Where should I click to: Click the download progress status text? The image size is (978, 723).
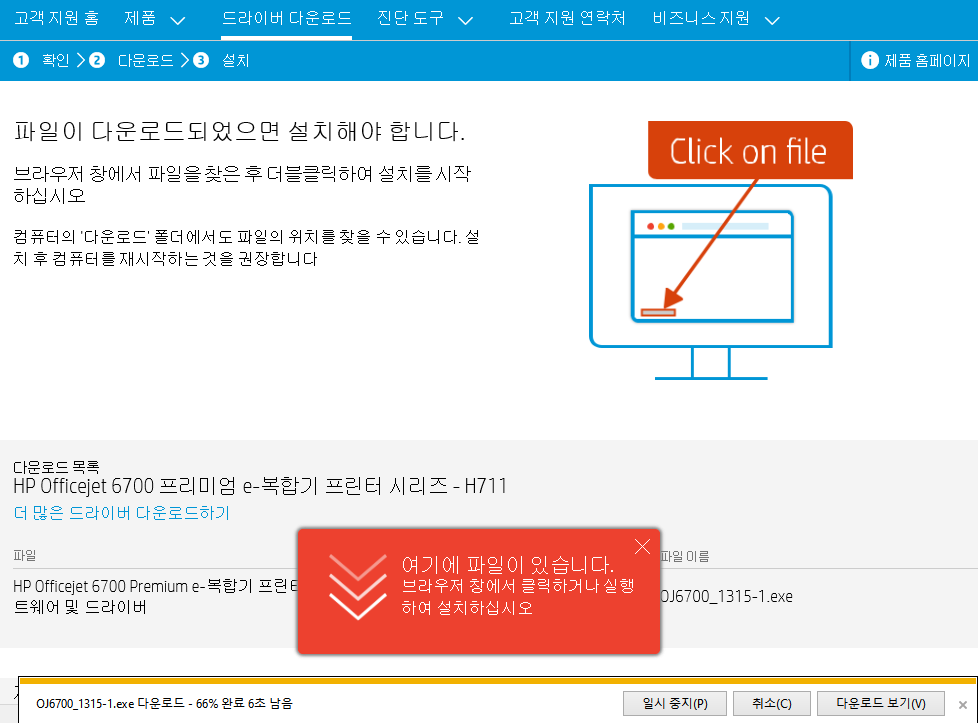pyautogui.click(x=164, y=704)
